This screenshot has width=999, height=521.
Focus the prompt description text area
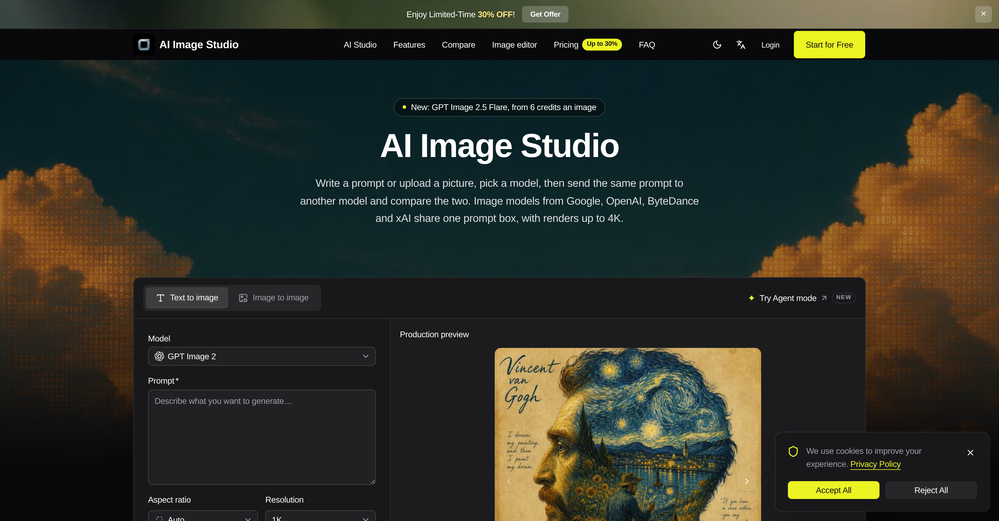(262, 437)
